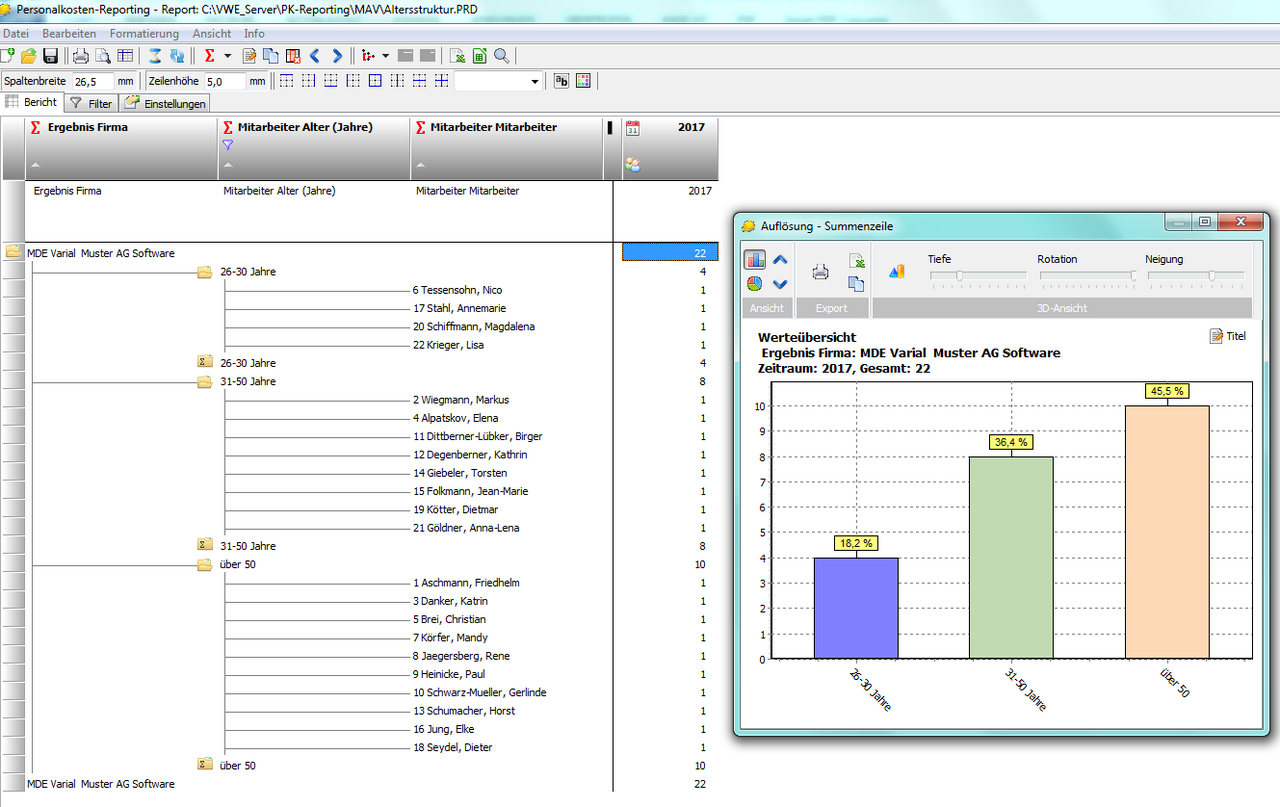Screen dimensions: 1280x807
Task: Open the dropdown arrow next to the sigma icon
Action: coord(227,56)
